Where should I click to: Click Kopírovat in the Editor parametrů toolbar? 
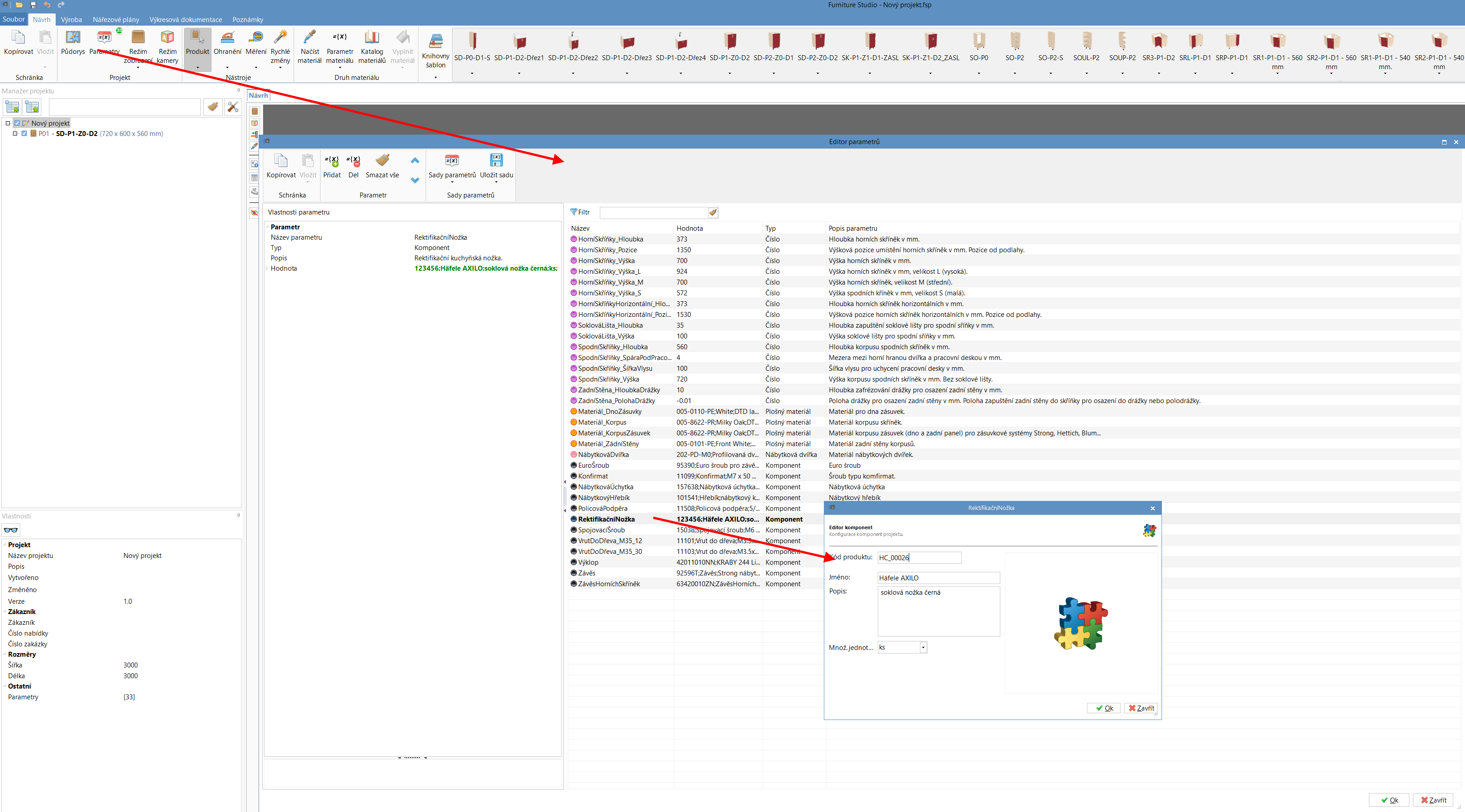coord(281,166)
